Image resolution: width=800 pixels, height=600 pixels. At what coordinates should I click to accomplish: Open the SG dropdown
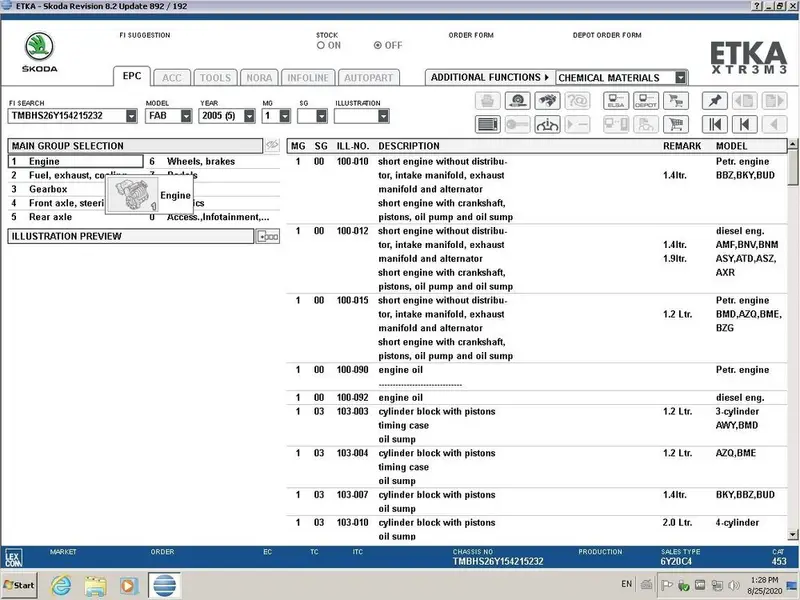click(321, 116)
